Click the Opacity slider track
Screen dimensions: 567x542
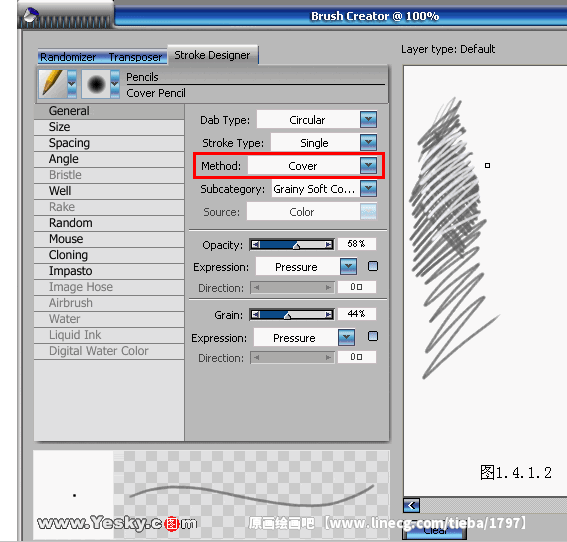(292, 245)
